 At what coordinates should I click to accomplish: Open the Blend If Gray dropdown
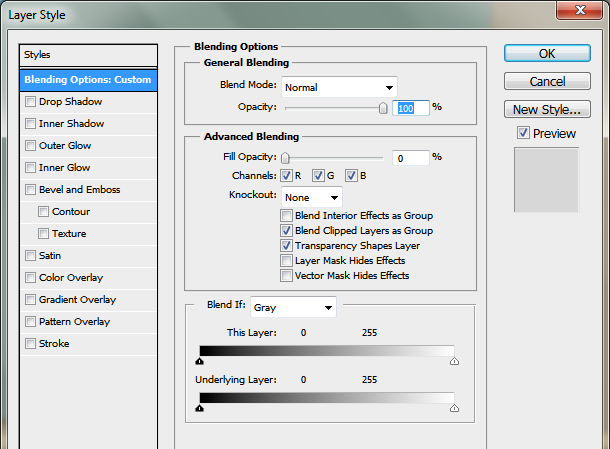(x=293, y=307)
